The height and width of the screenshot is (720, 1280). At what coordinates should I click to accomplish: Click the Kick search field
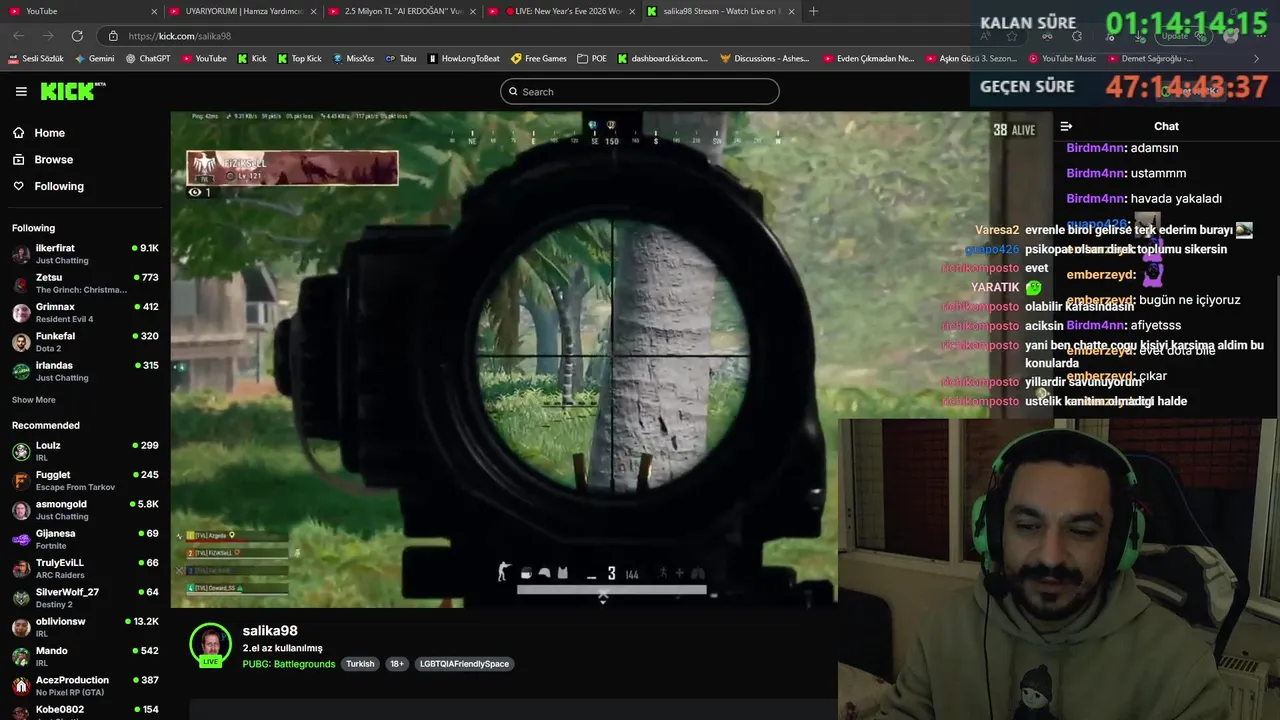click(640, 92)
